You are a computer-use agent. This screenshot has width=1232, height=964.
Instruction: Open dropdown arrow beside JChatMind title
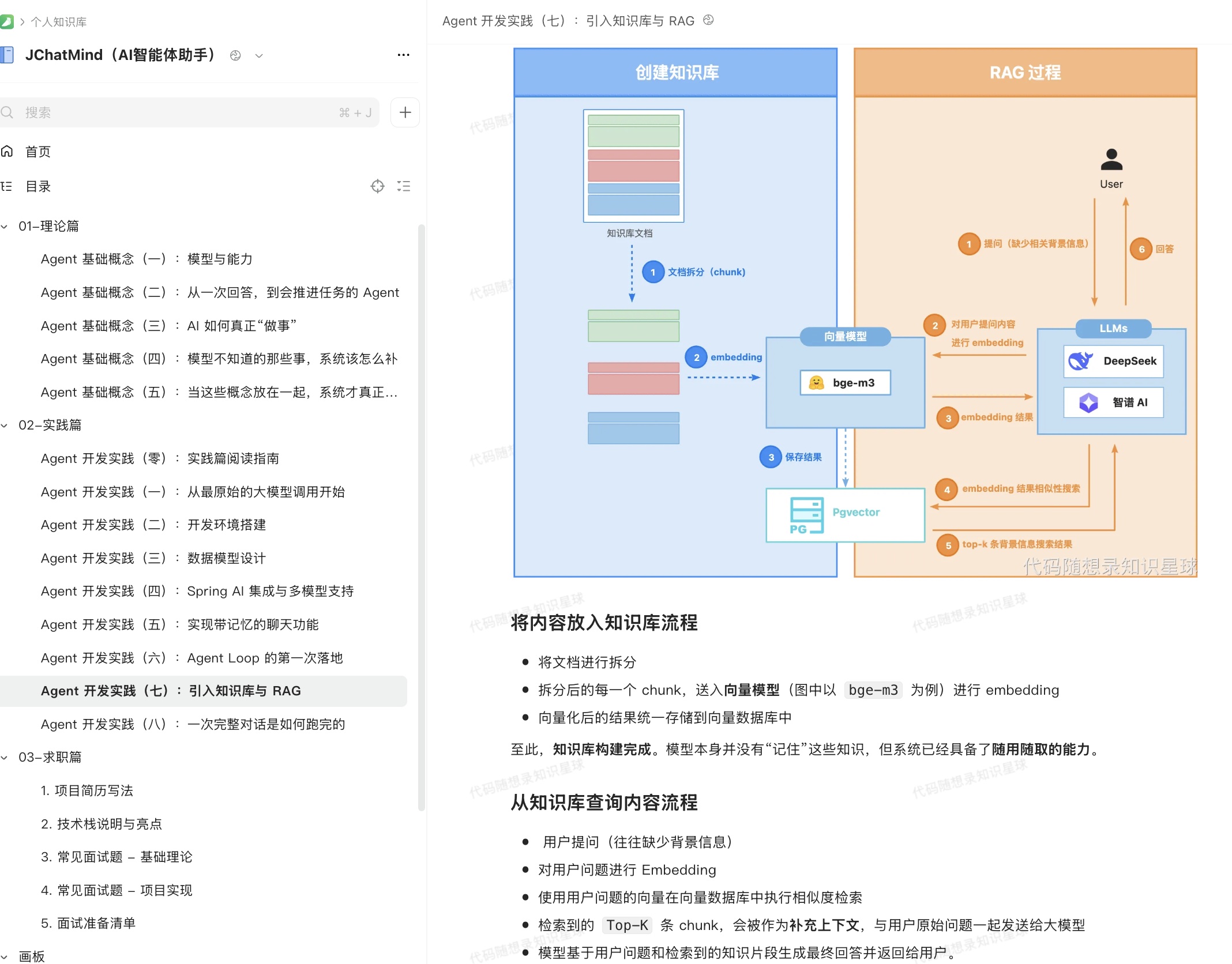tap(259, 56)
